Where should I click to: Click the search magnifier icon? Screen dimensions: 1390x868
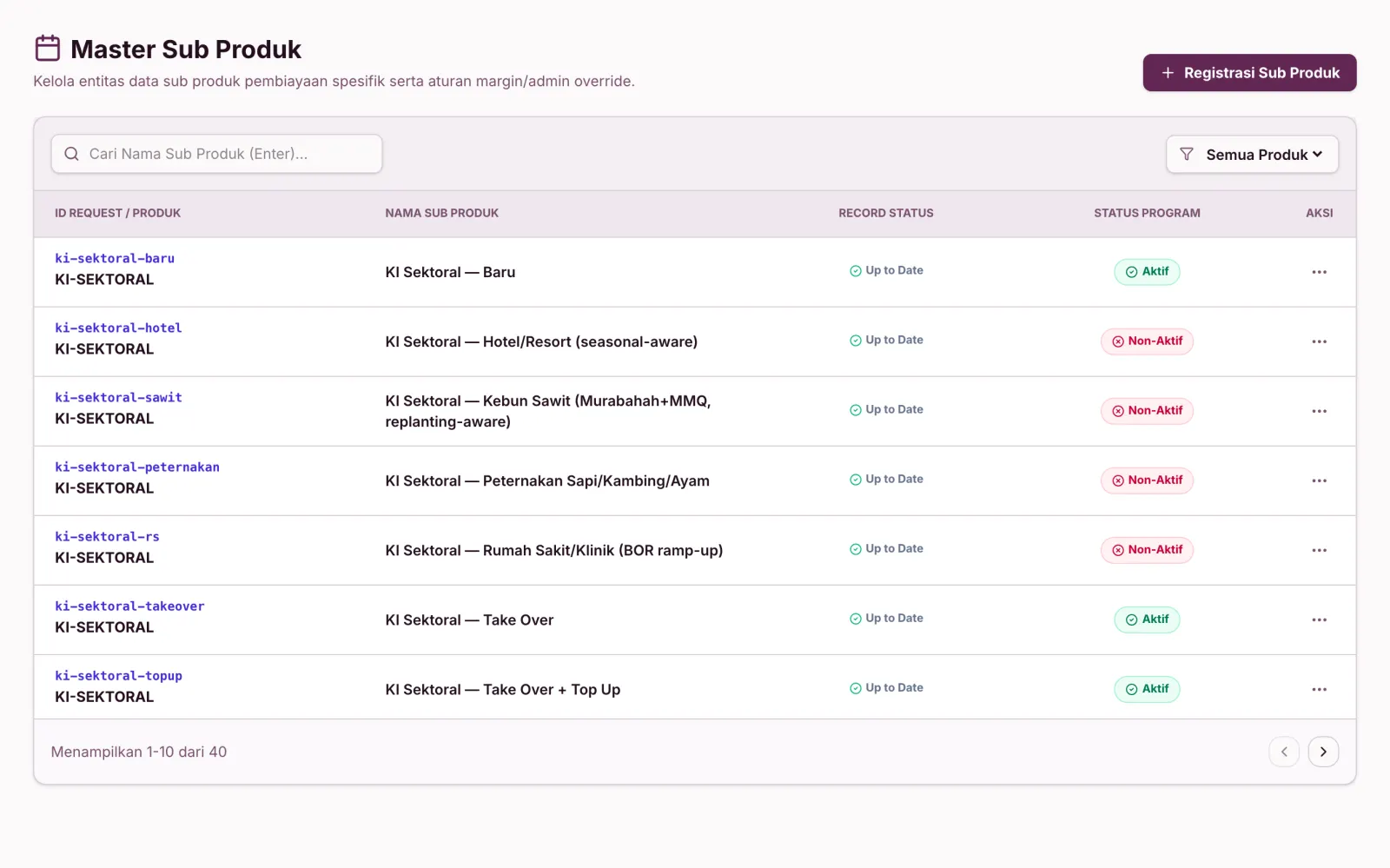pos(71,154)
